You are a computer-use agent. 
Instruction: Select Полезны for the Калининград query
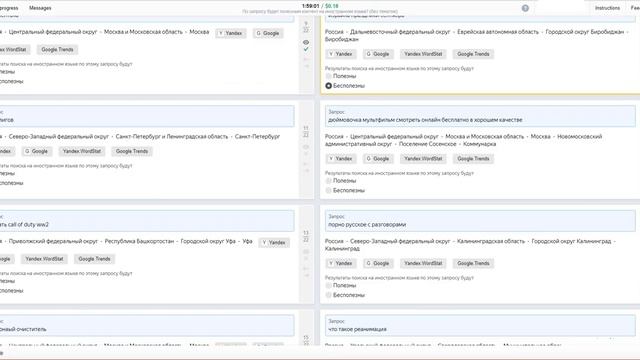point(329,285)
